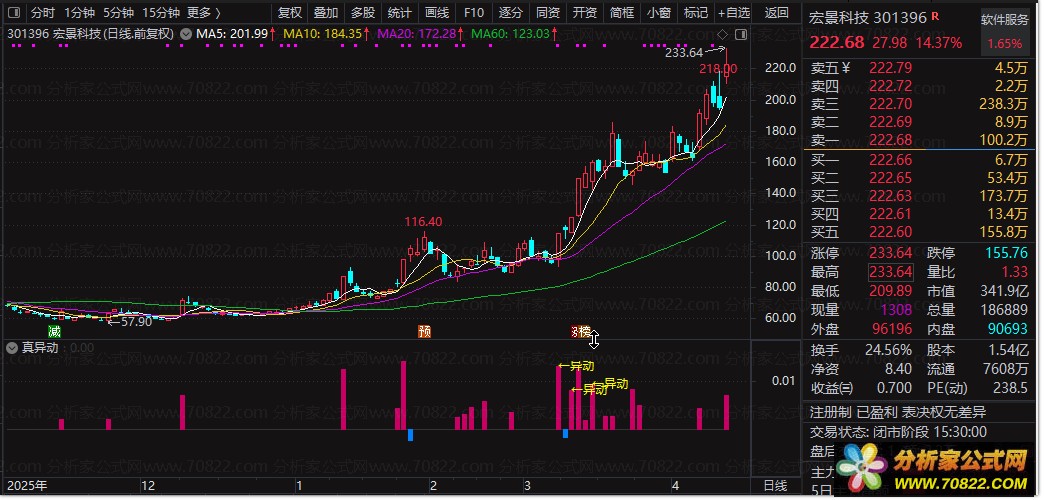Image resolution: width=1044 pixels, height=500 pixels.
Task: Click the PE(动) value 238.5
Action: (x=1011, y=387)
